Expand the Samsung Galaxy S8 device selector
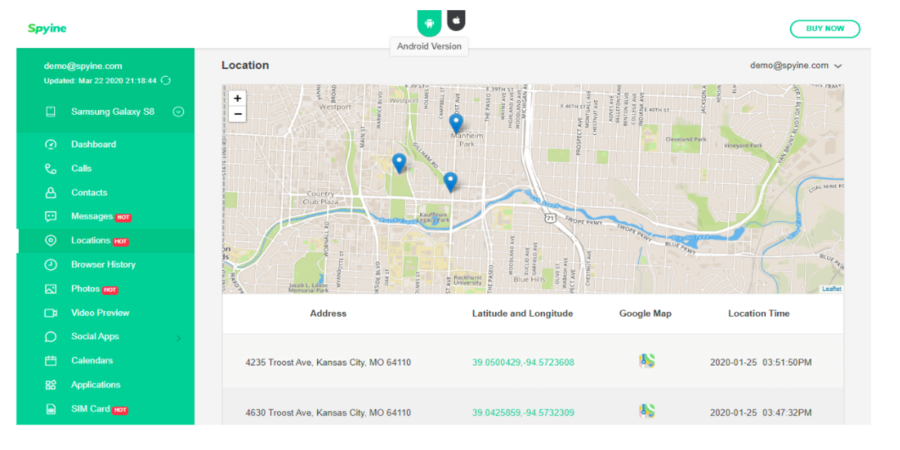The width and height of the screenshot is (900, 450). pyautogui.click(x=179, y=112)
